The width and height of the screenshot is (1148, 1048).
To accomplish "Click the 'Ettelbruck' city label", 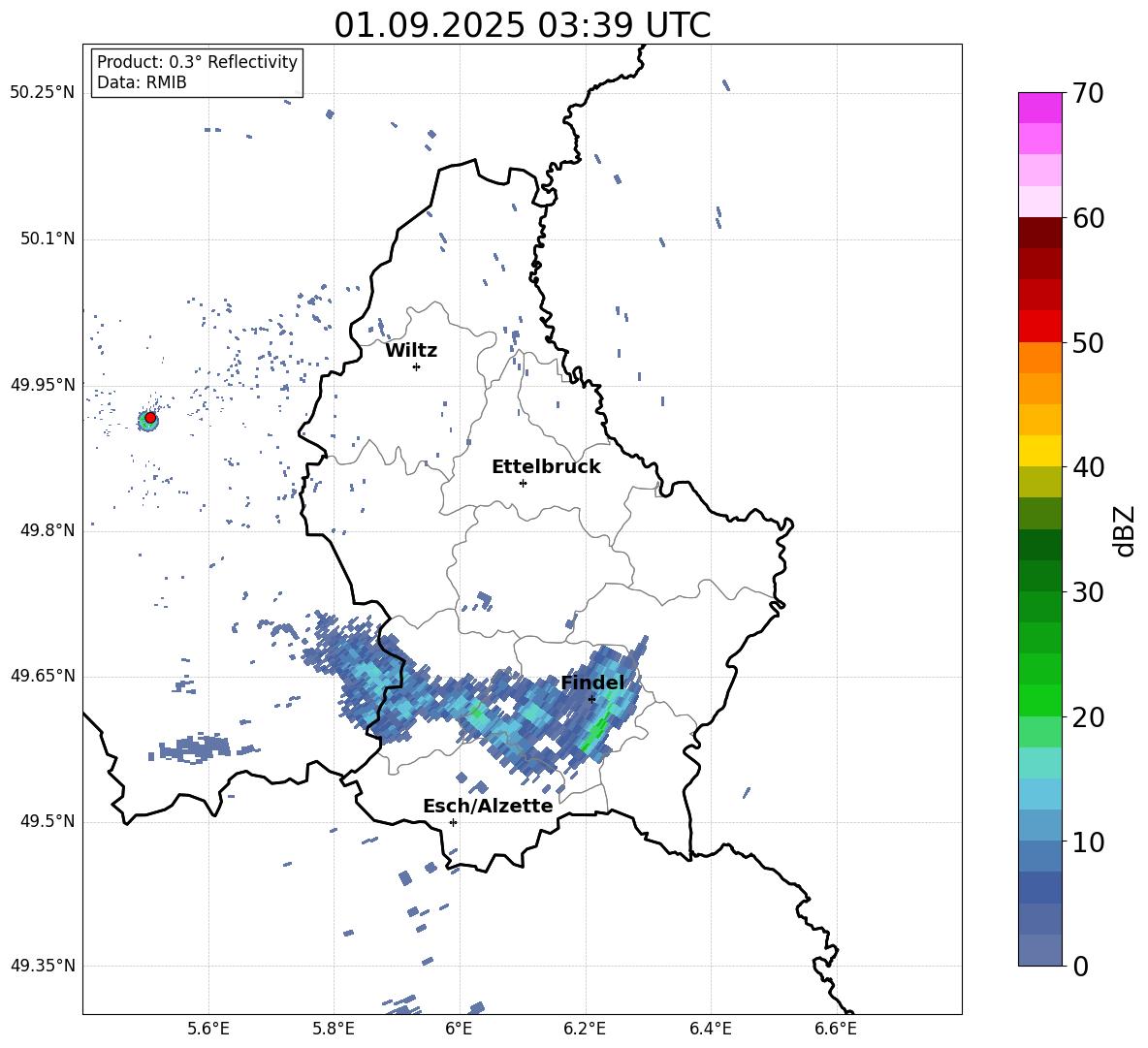I will coord(546,466).
